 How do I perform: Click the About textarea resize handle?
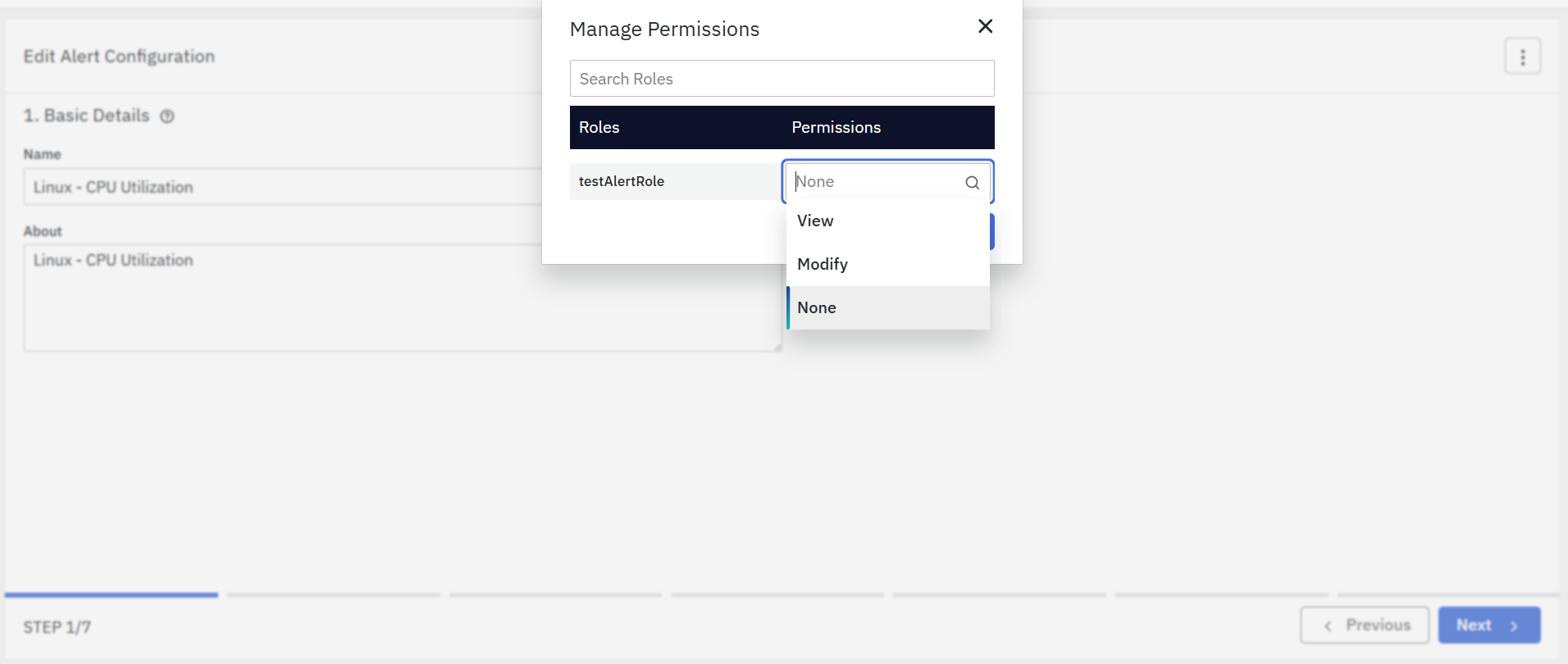coord(777,347)
